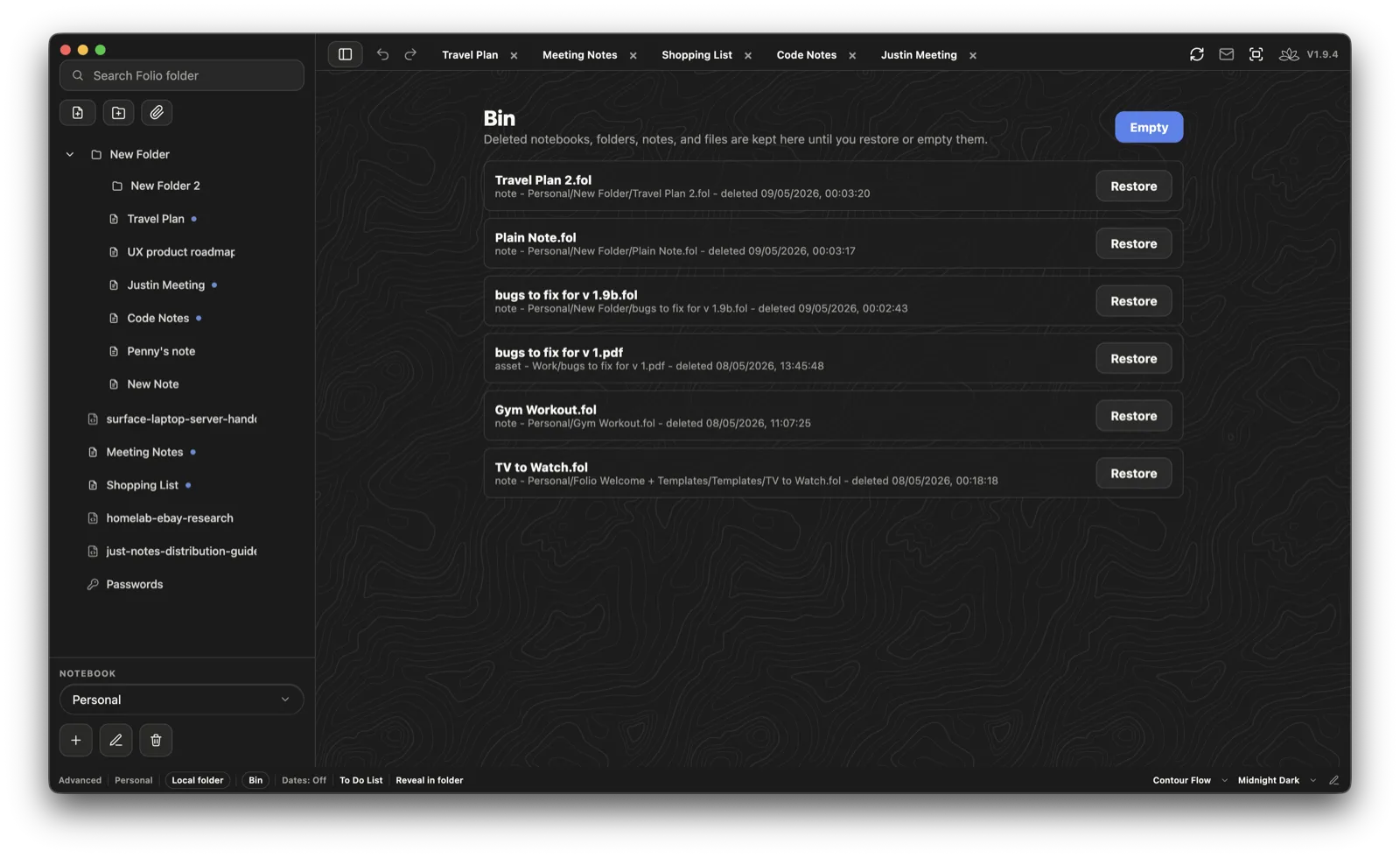Click the sync refresh icon

point(1196,54)
